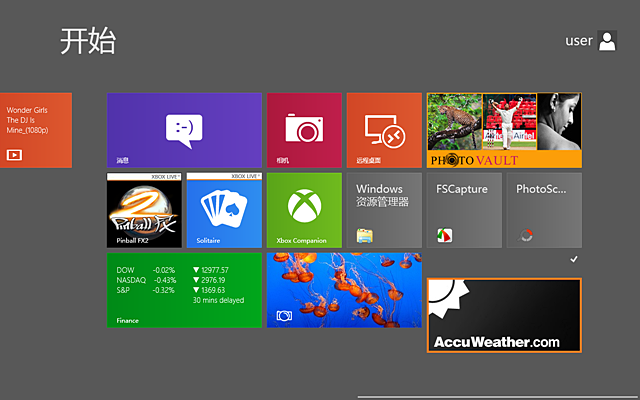The width and height of the screenshot is (640, 400).
Task: Launch Xbox Companion tile
Action: (304, 210)
